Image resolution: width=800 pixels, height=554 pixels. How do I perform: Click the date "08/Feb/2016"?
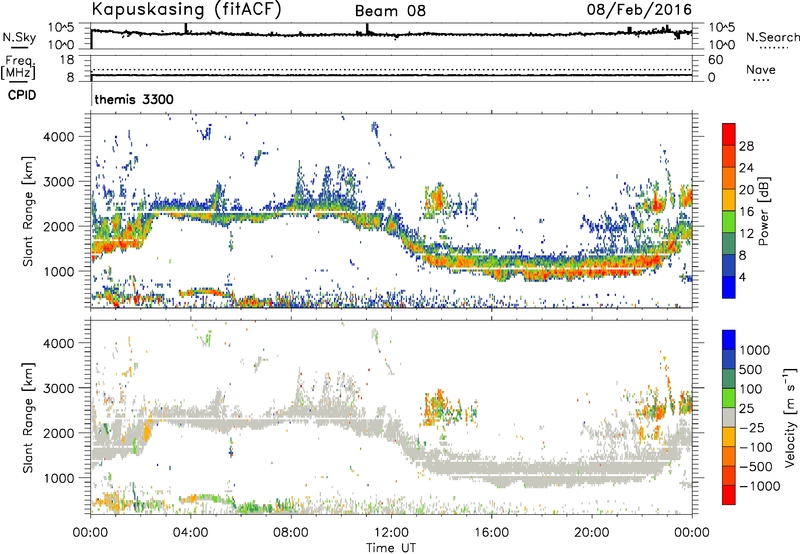[639, 9]
